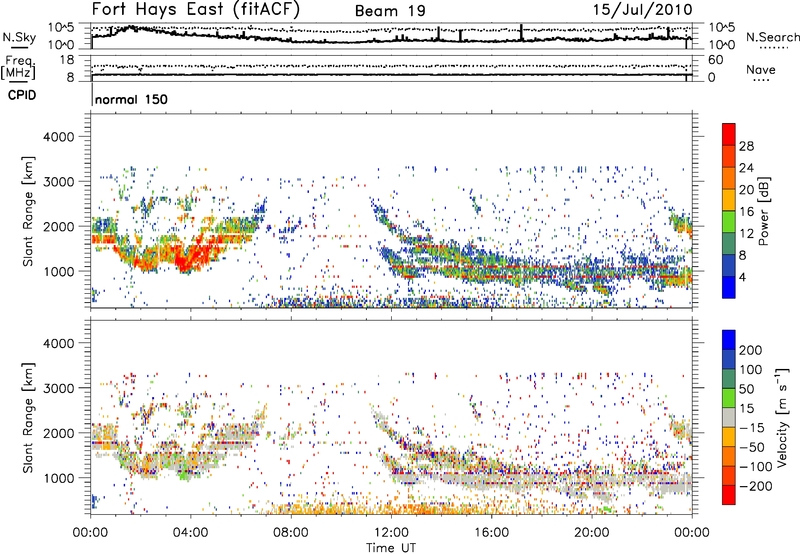800x554 pixels.
Task: Click the 'CPID' label
Action: (22, 95)
